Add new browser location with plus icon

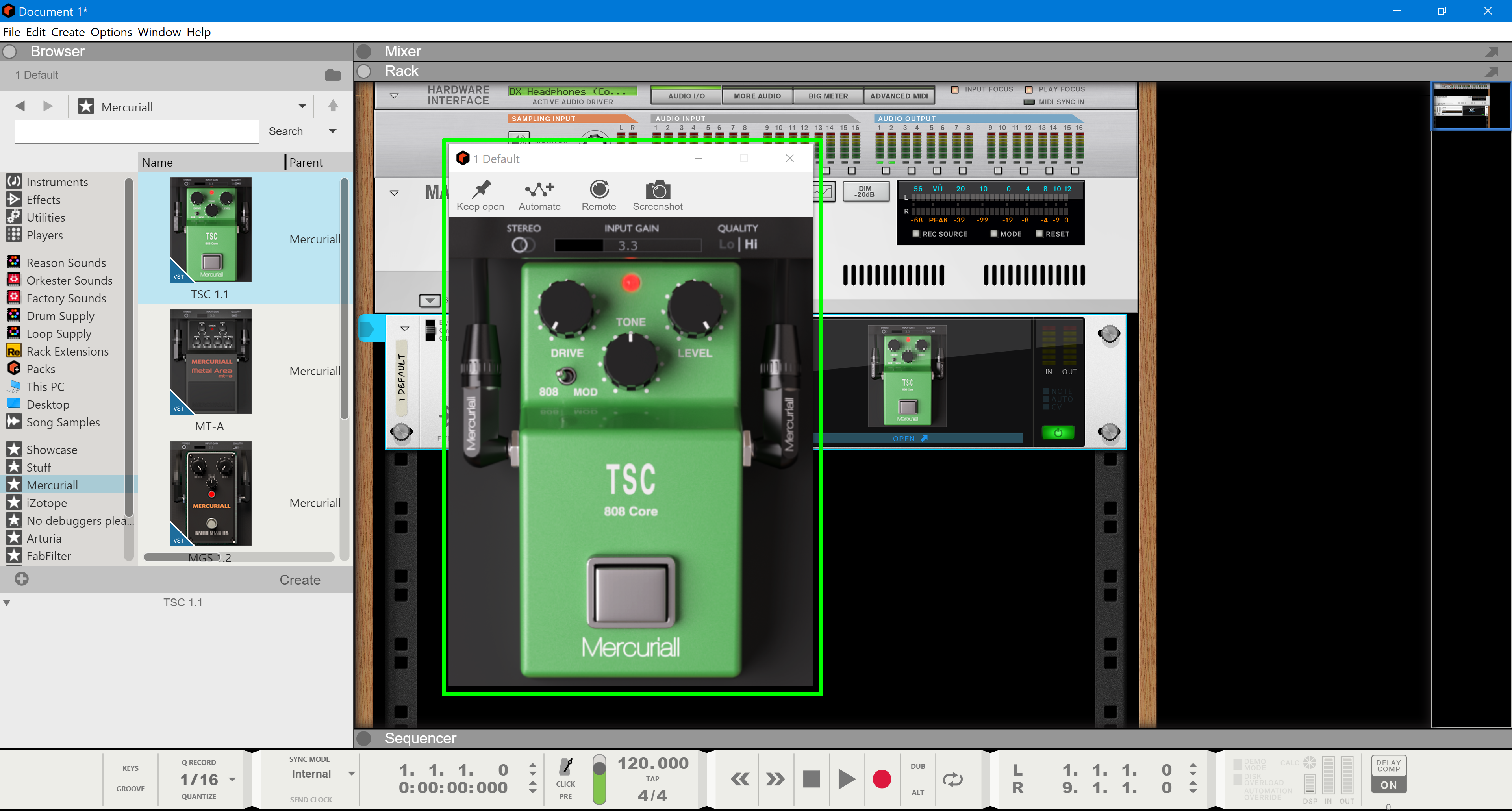point(22,579)
